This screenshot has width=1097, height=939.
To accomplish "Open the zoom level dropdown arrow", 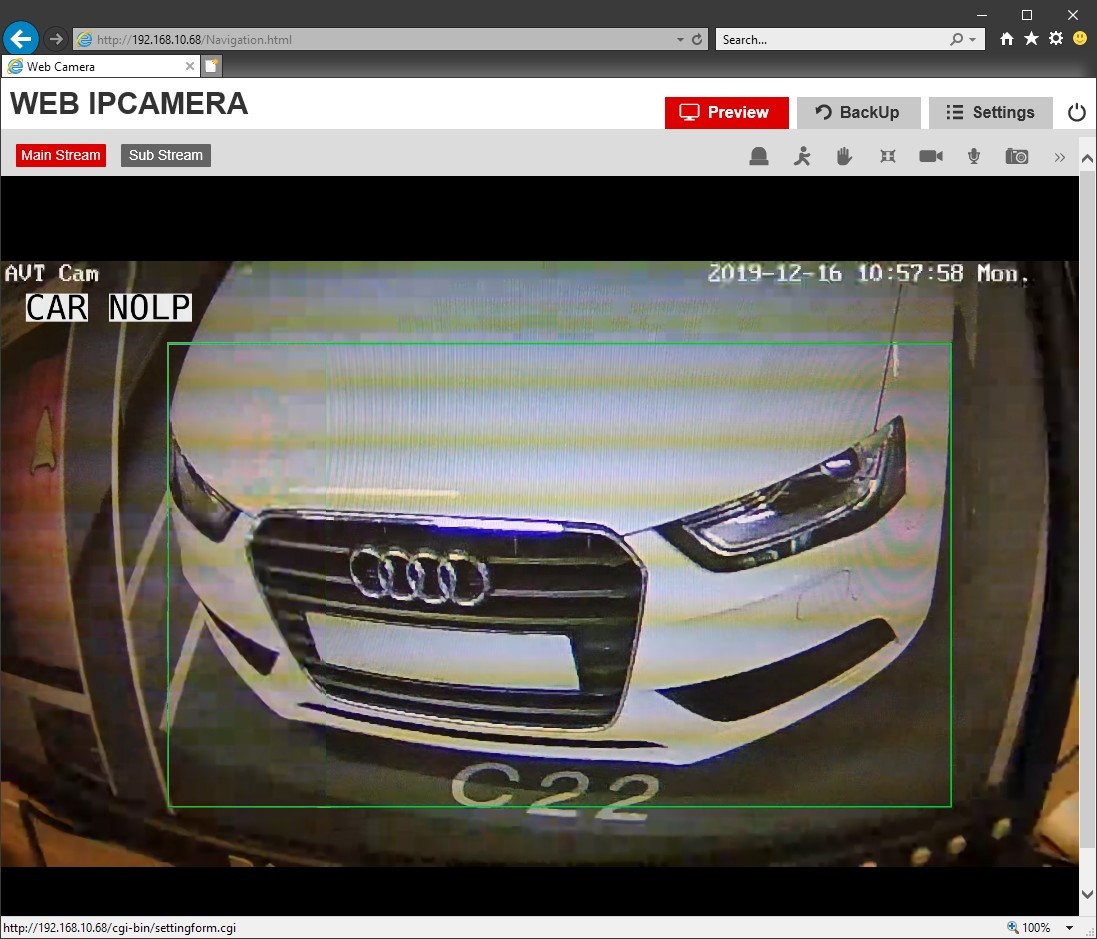I will pyautogui.click(x=1068, y=928).
